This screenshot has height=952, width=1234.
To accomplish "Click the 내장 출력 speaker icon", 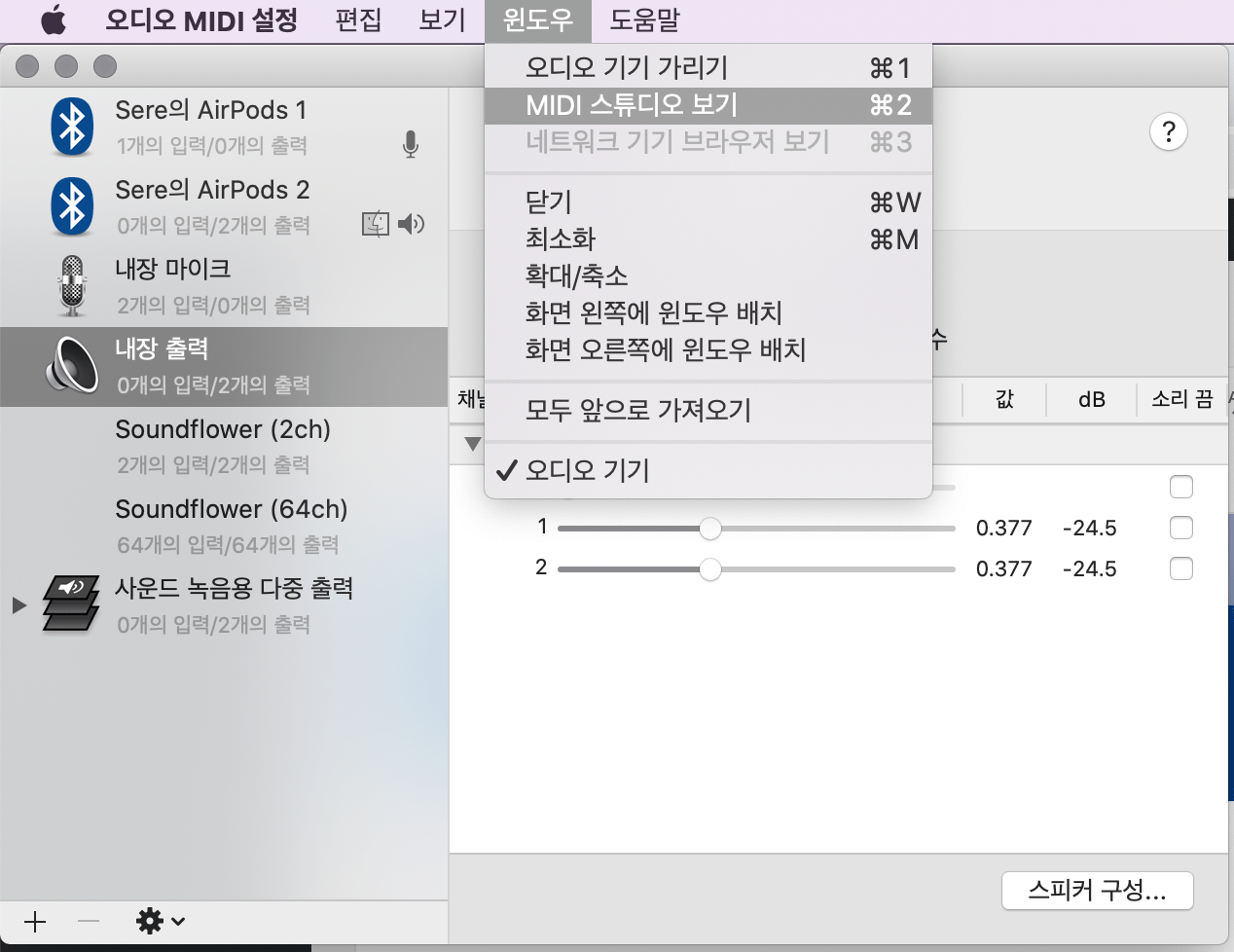I will [x=72, y=366].
